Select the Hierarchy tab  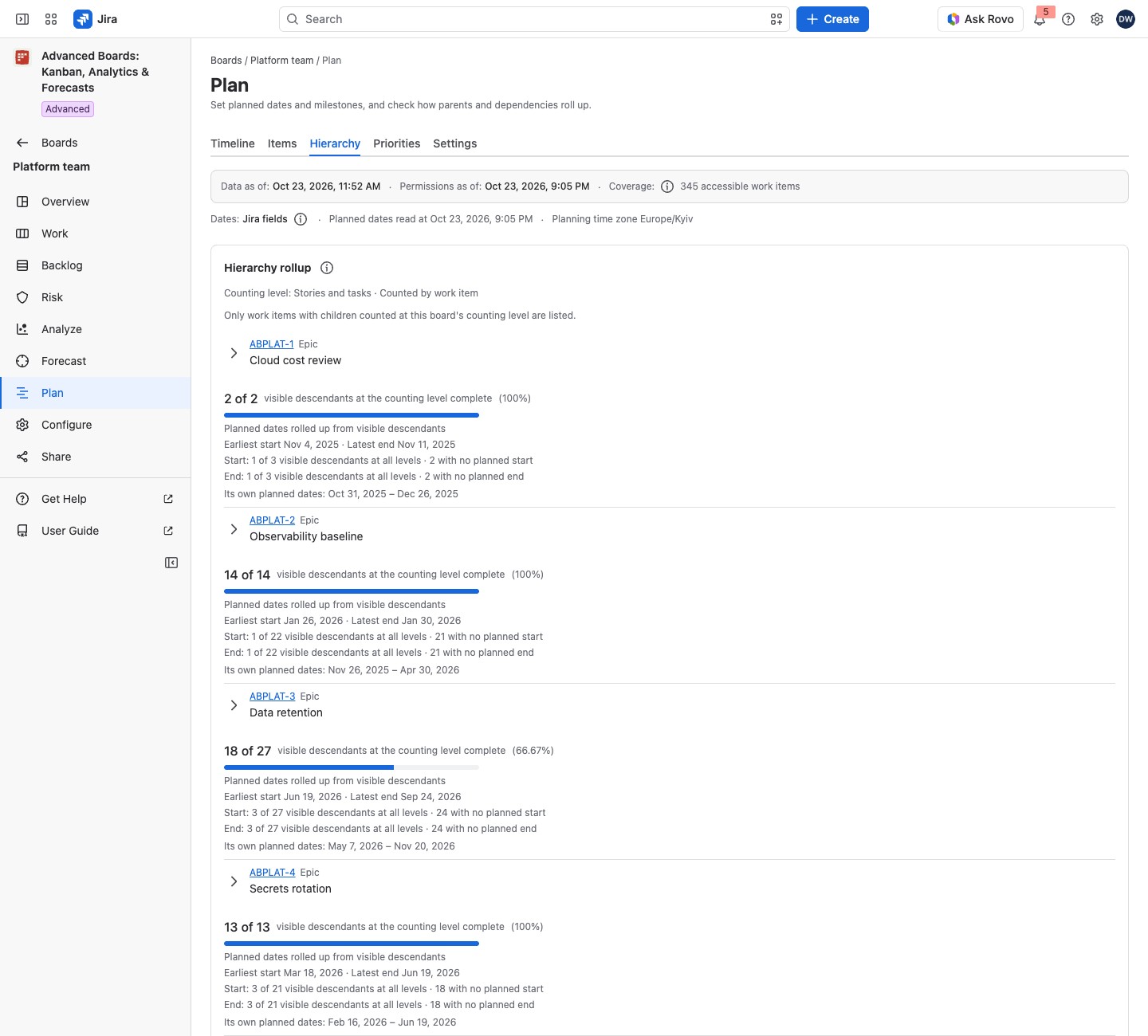pyautogui.click(x=335, y=143)
